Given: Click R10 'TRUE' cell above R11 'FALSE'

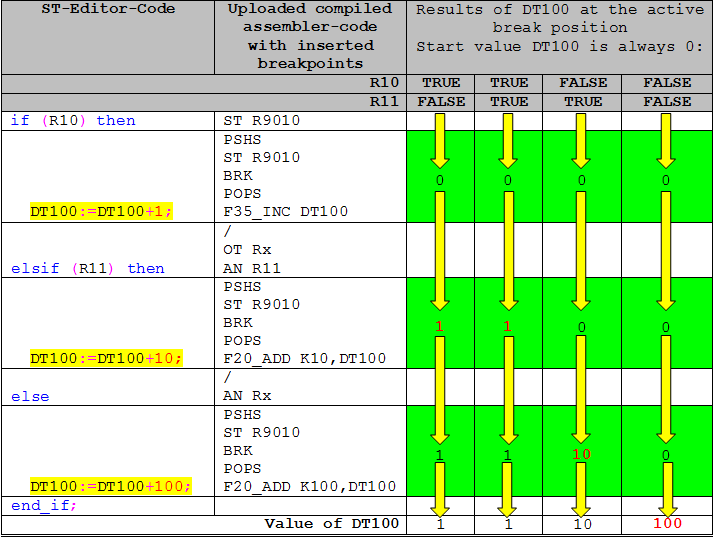Looking at the screenshot, I should coord(440,83).
